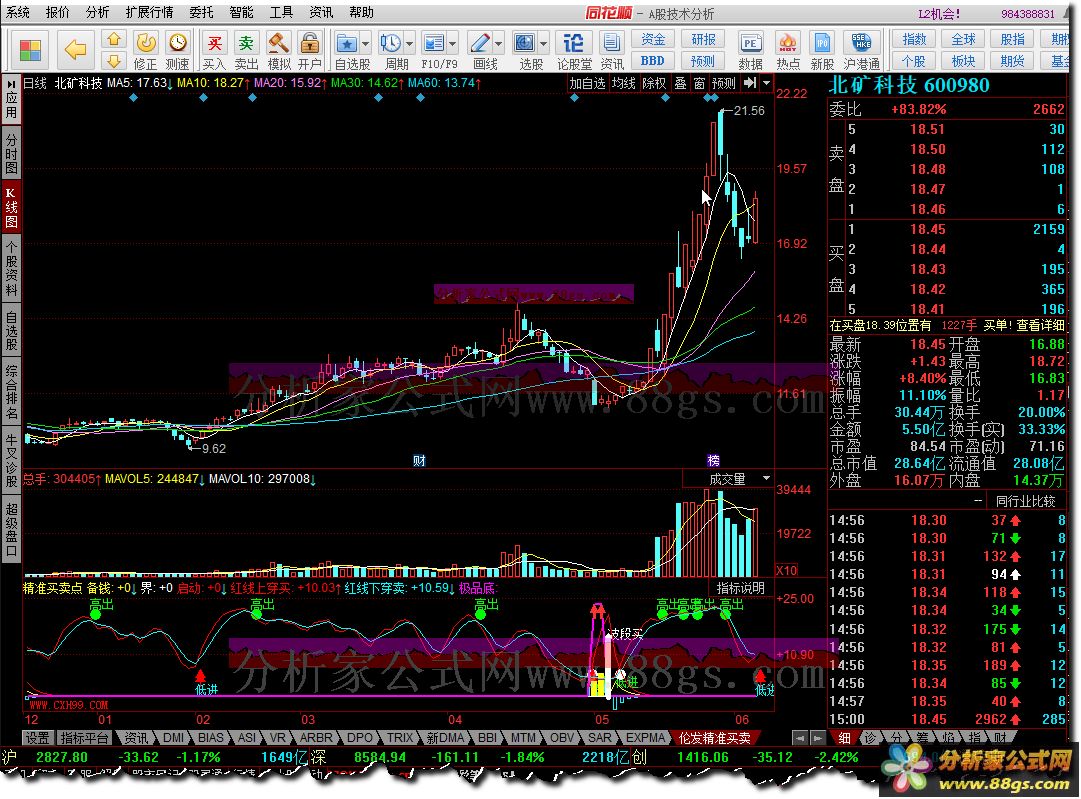Switch to K线图 view in sidebar

pos(11,207)
